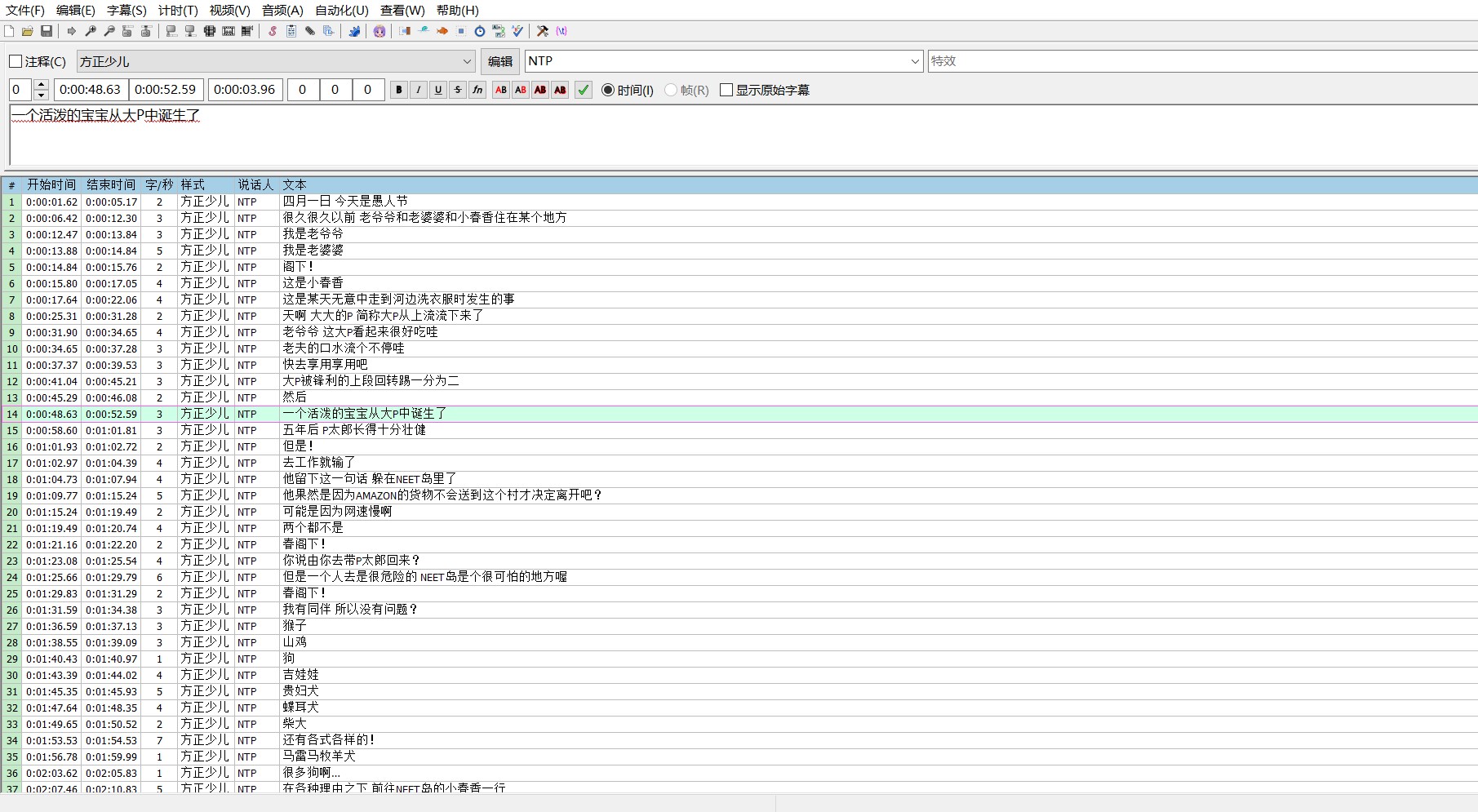Open the Attachments paperclip icon
This screenshot has width=1478, height=812.
click(x=310, y=31)
